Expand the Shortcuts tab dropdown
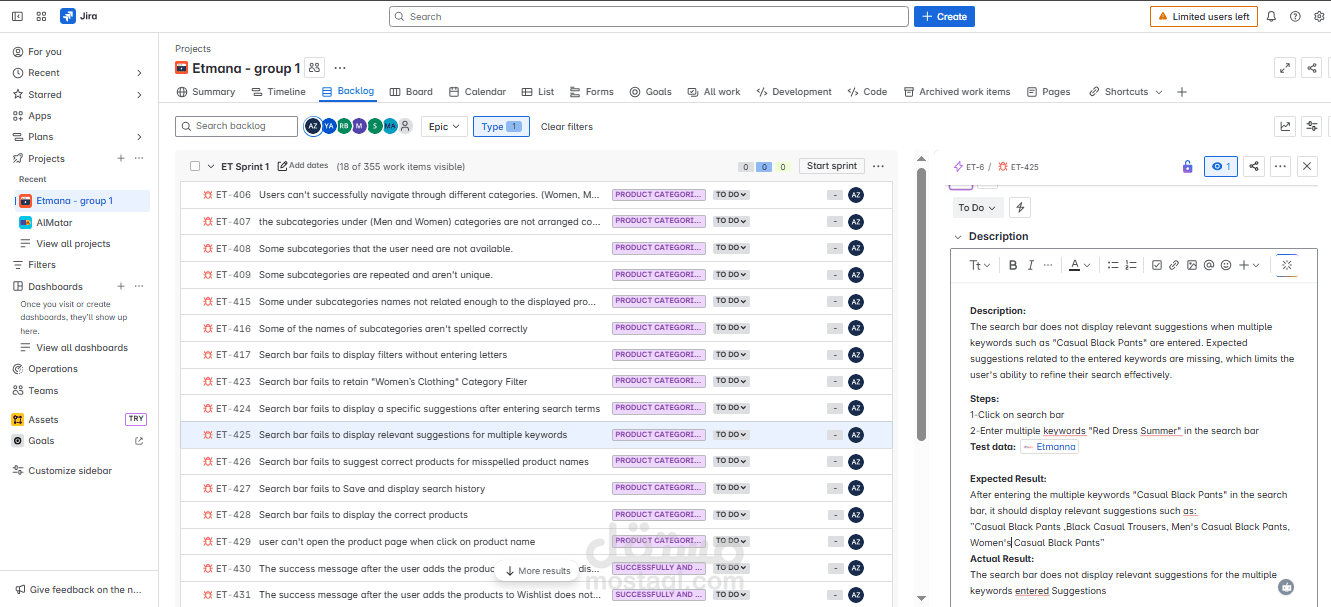Viewport: 1331px width, 607px height. 1159,92
